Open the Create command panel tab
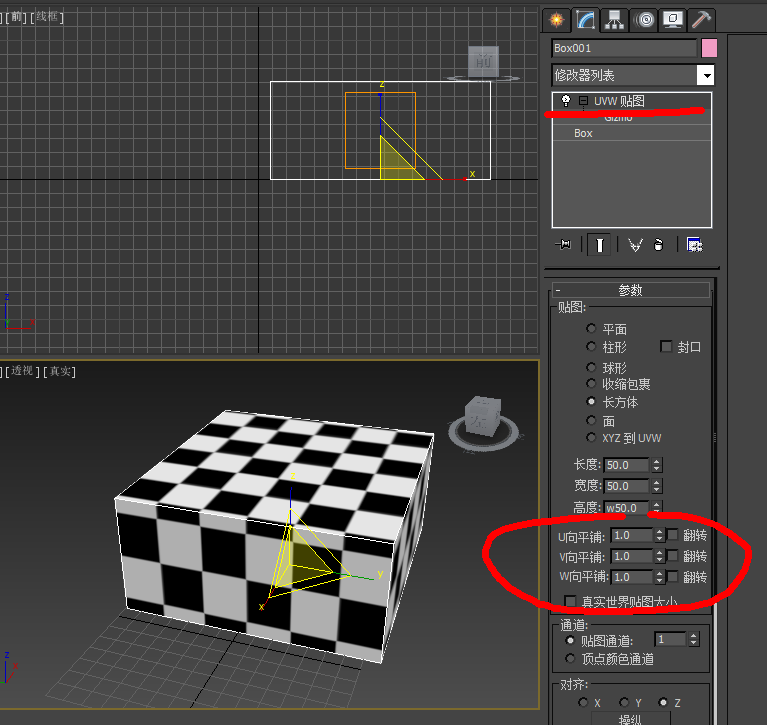767x725 pixels. pyautogui.click(x=557, y=20)
